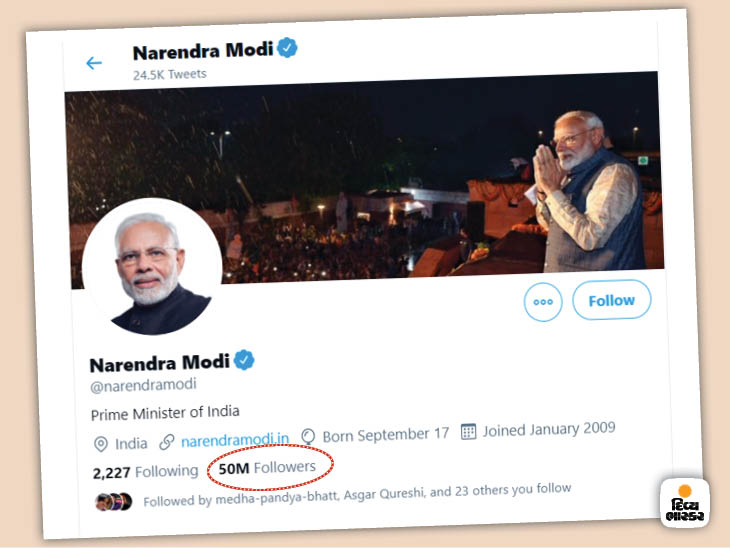
Task: Click the location pin icon
Action: click(x=100, y=444)
